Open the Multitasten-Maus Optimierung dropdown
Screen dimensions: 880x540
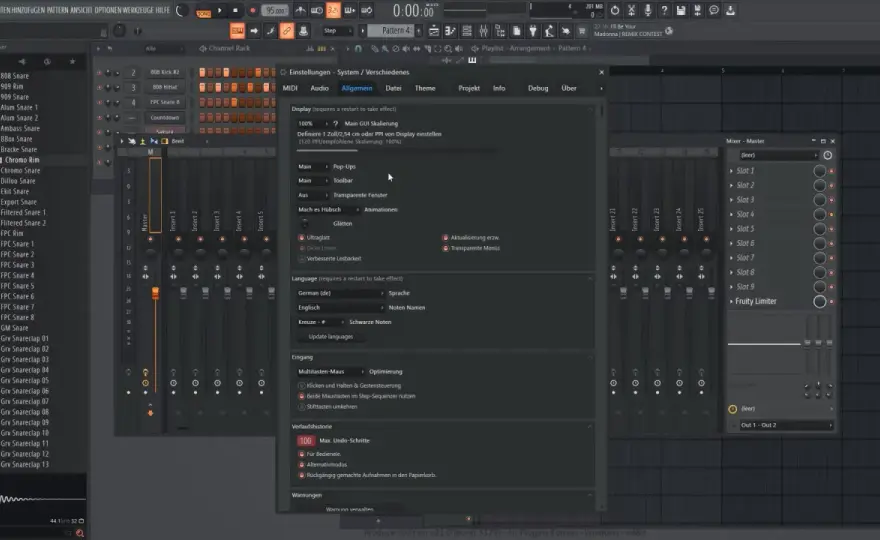[x=331, y=372]
